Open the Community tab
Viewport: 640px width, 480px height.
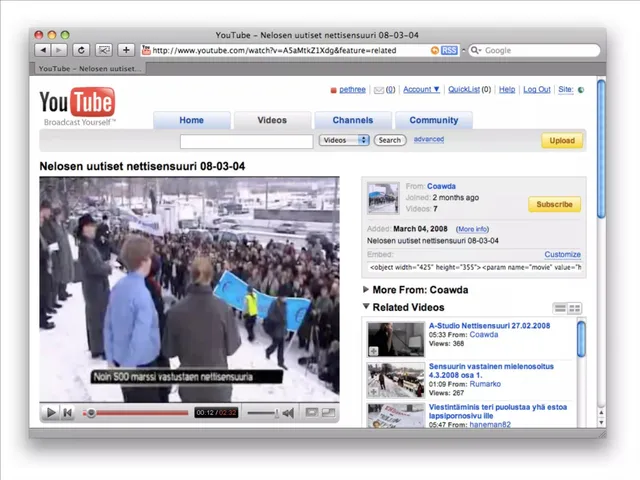pyautogui.click(x=434, y=120)
